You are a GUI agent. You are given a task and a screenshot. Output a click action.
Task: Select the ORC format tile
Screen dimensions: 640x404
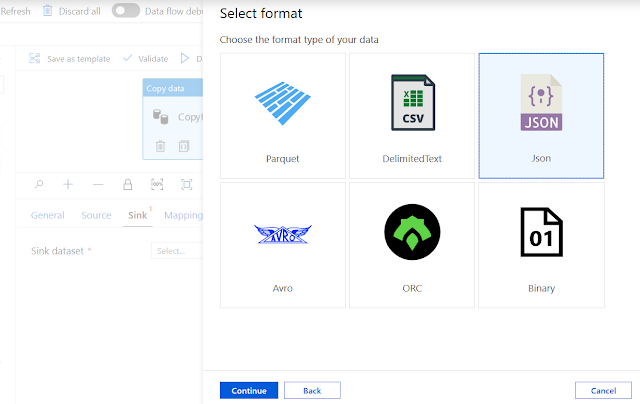coord(412,245)
